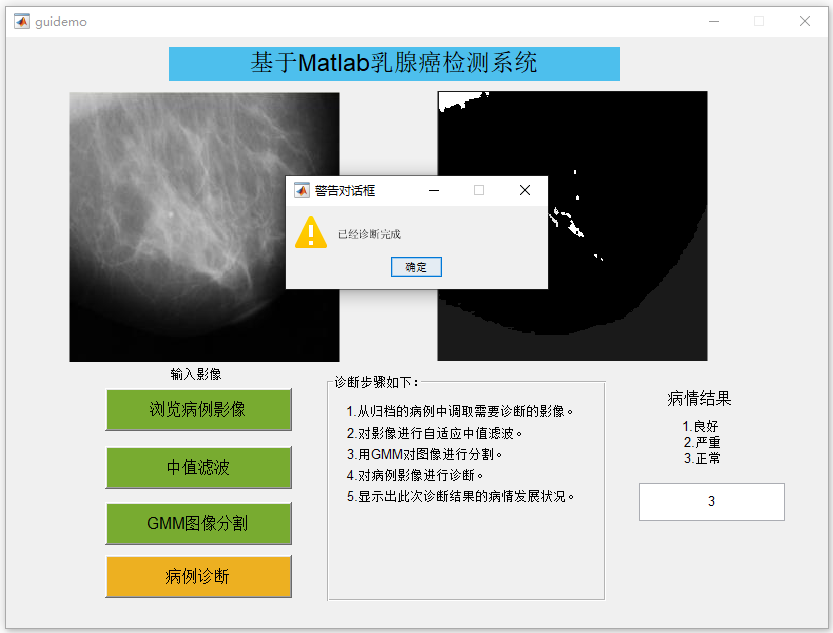The image size is (833, 633).
Task: Click the MATLAB icon in the guidemo title bar
Action: 22,22
